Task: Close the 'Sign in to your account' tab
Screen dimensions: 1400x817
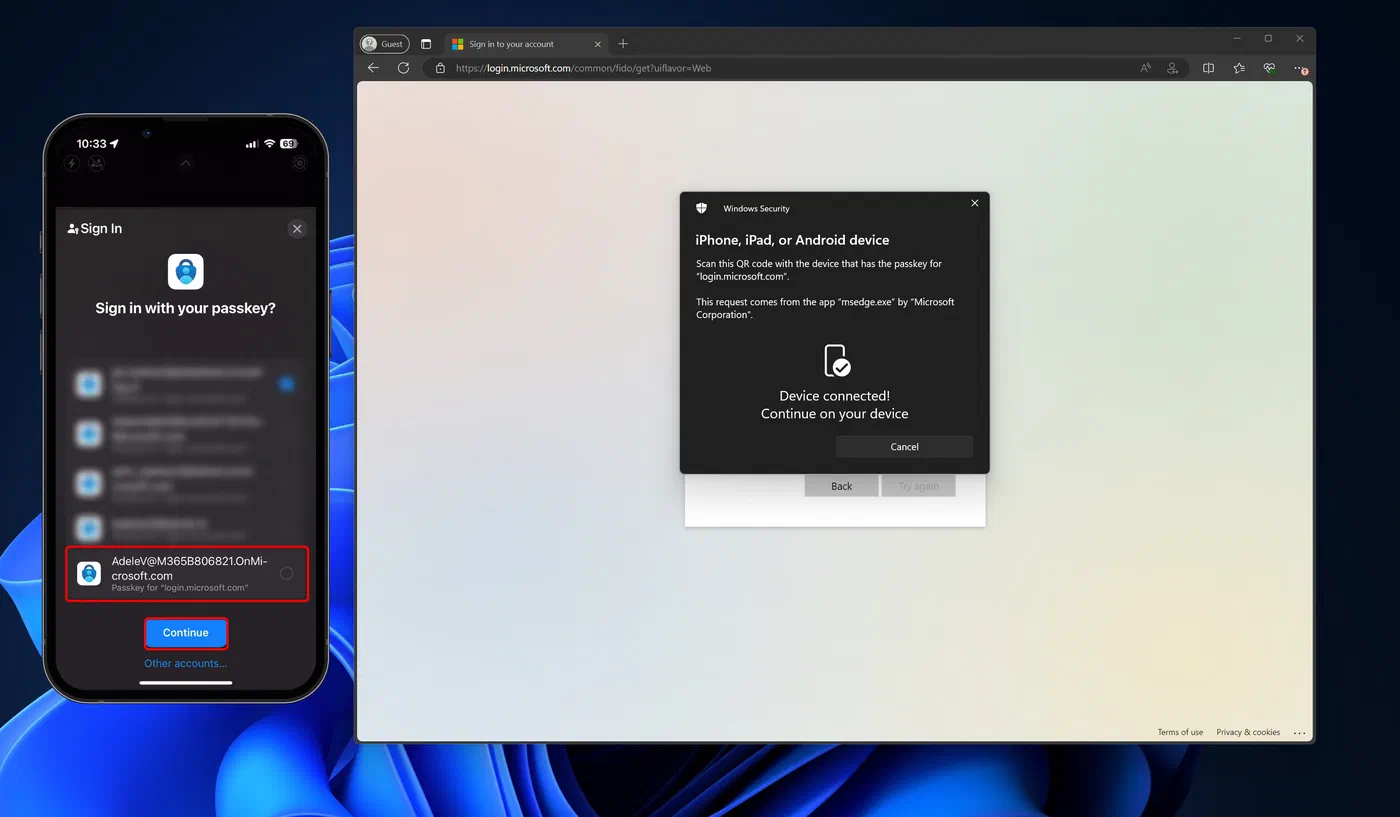Action: 598,44
